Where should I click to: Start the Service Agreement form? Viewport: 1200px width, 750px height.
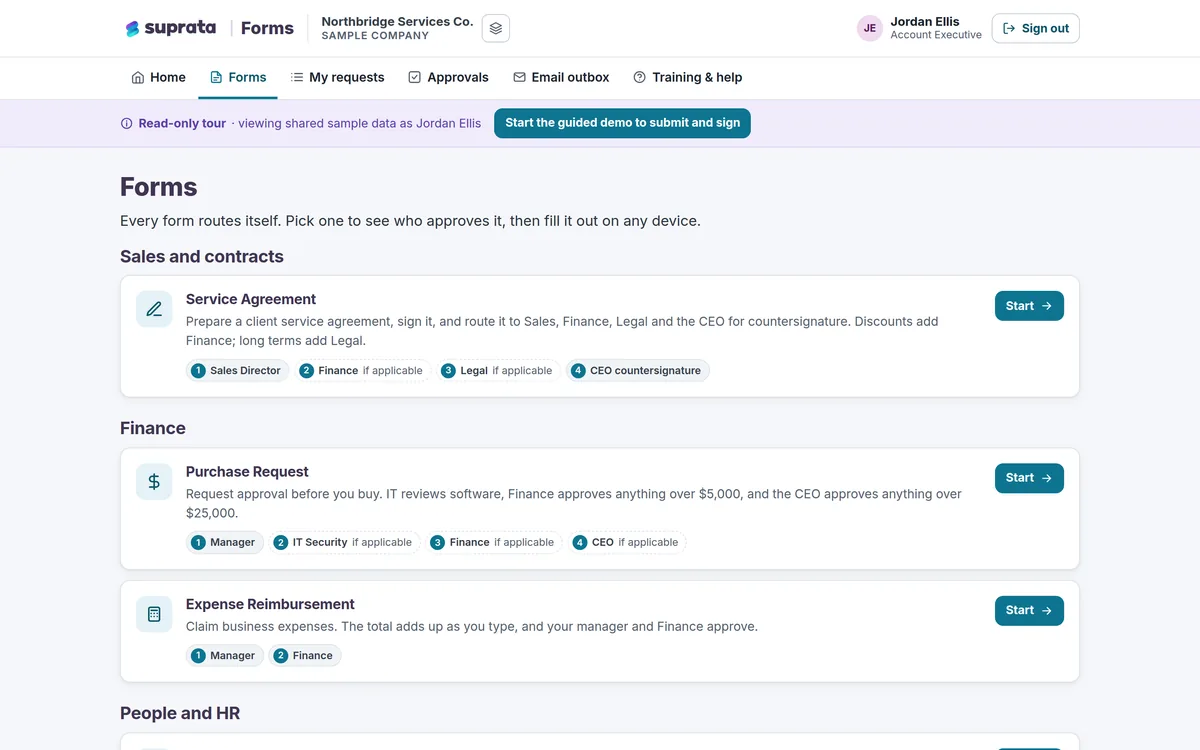tap(1029, 306)
